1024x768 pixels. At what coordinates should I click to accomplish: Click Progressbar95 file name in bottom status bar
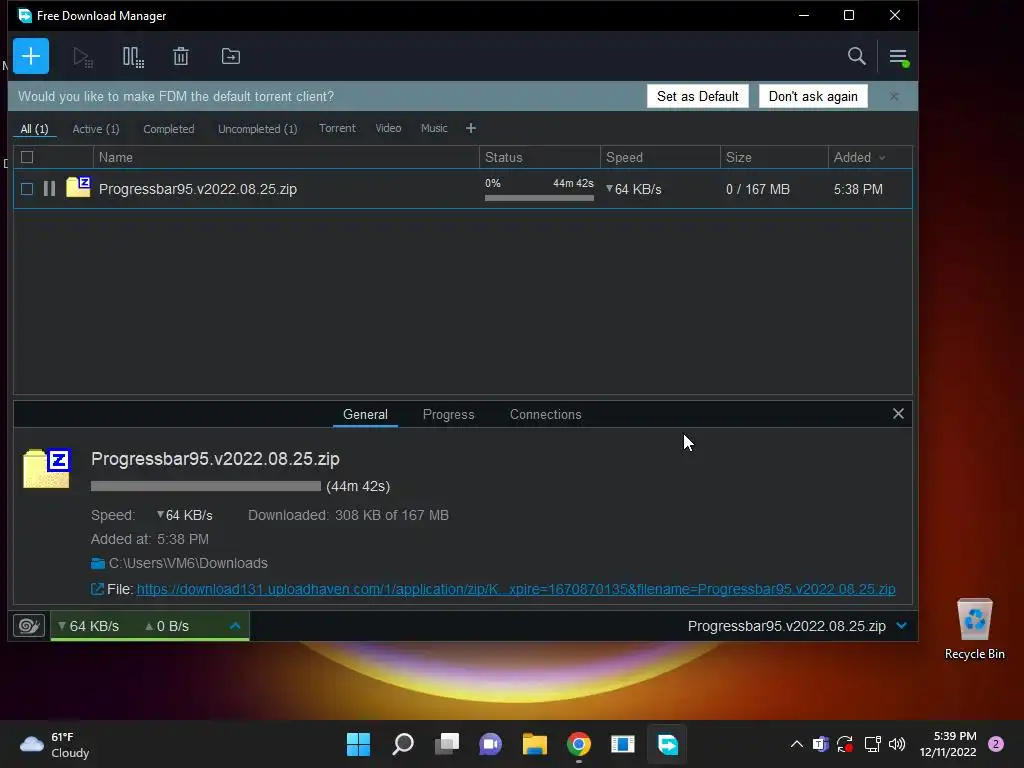coord(786,626)
